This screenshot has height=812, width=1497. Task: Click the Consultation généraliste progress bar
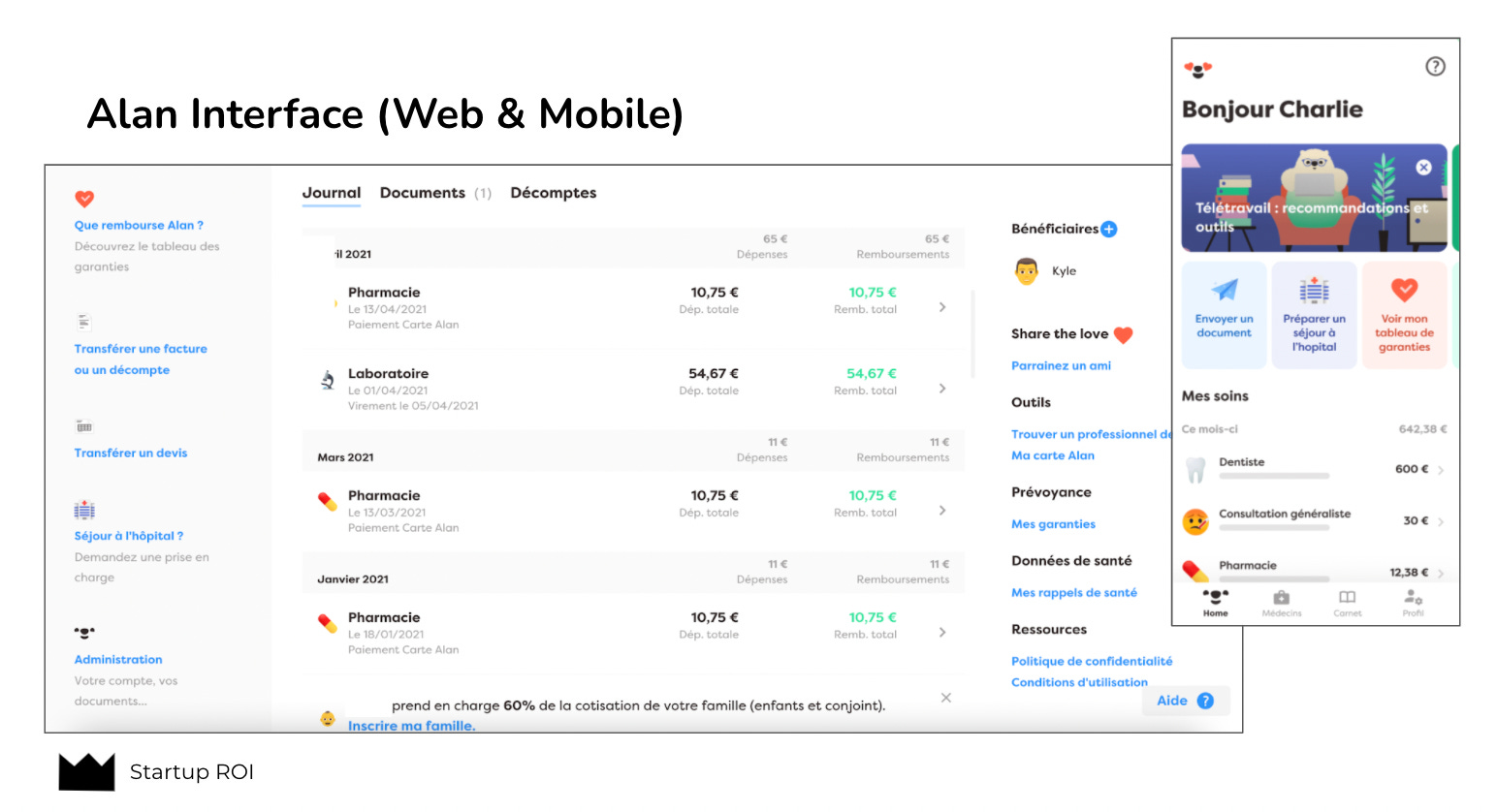(x=1274, y=527)
